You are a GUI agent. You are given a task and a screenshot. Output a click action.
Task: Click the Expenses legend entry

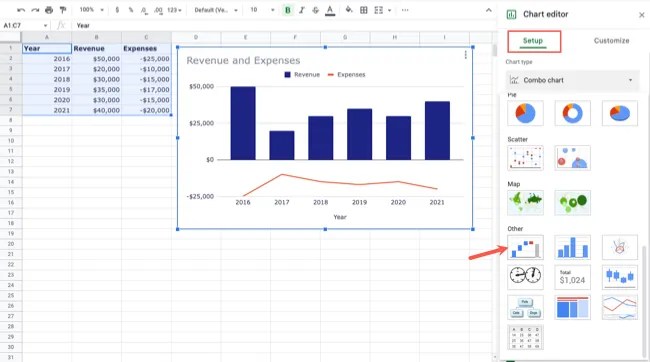pos(347,75)
